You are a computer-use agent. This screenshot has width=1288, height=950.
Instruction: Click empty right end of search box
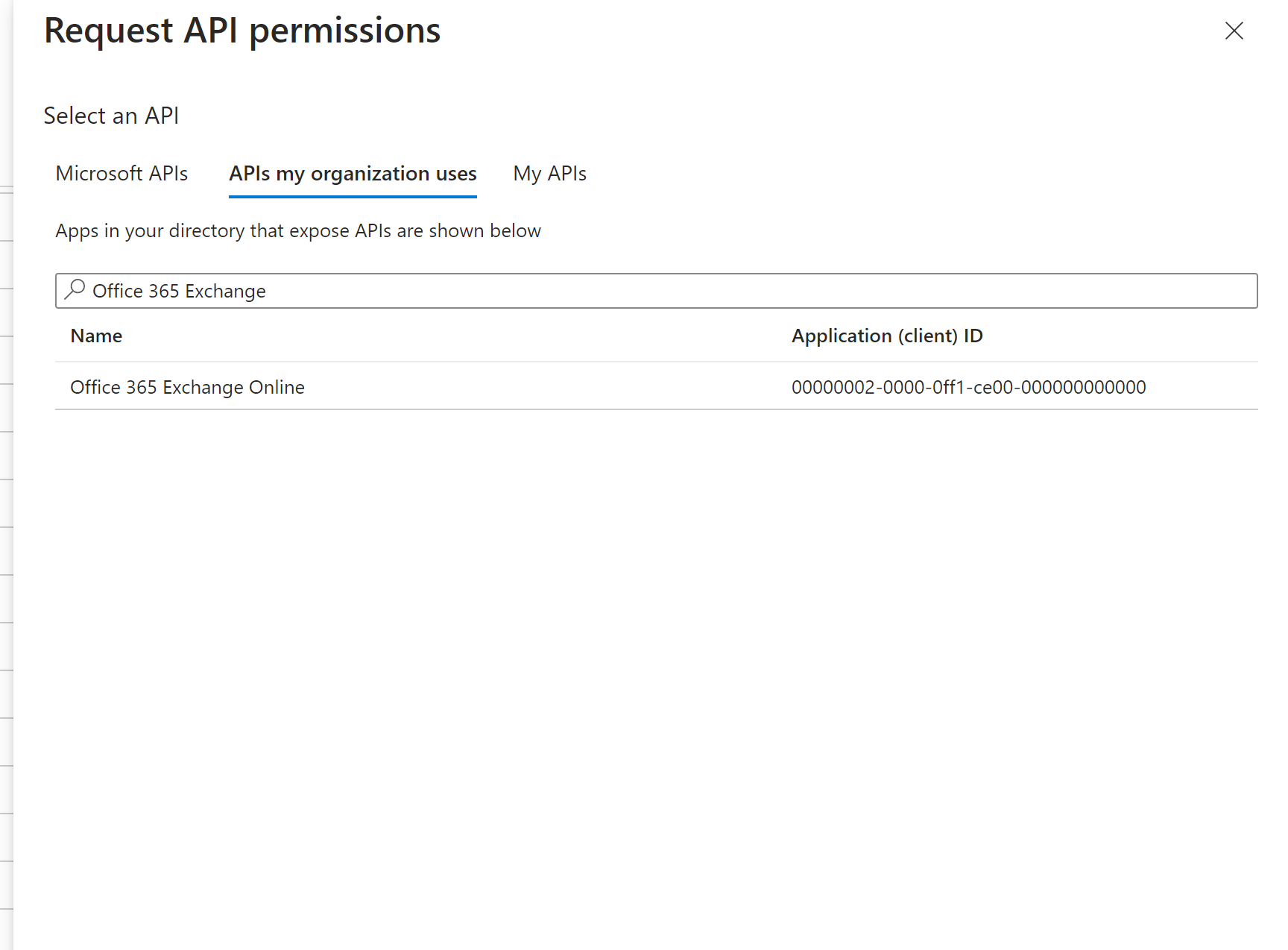click(1118, 291)
